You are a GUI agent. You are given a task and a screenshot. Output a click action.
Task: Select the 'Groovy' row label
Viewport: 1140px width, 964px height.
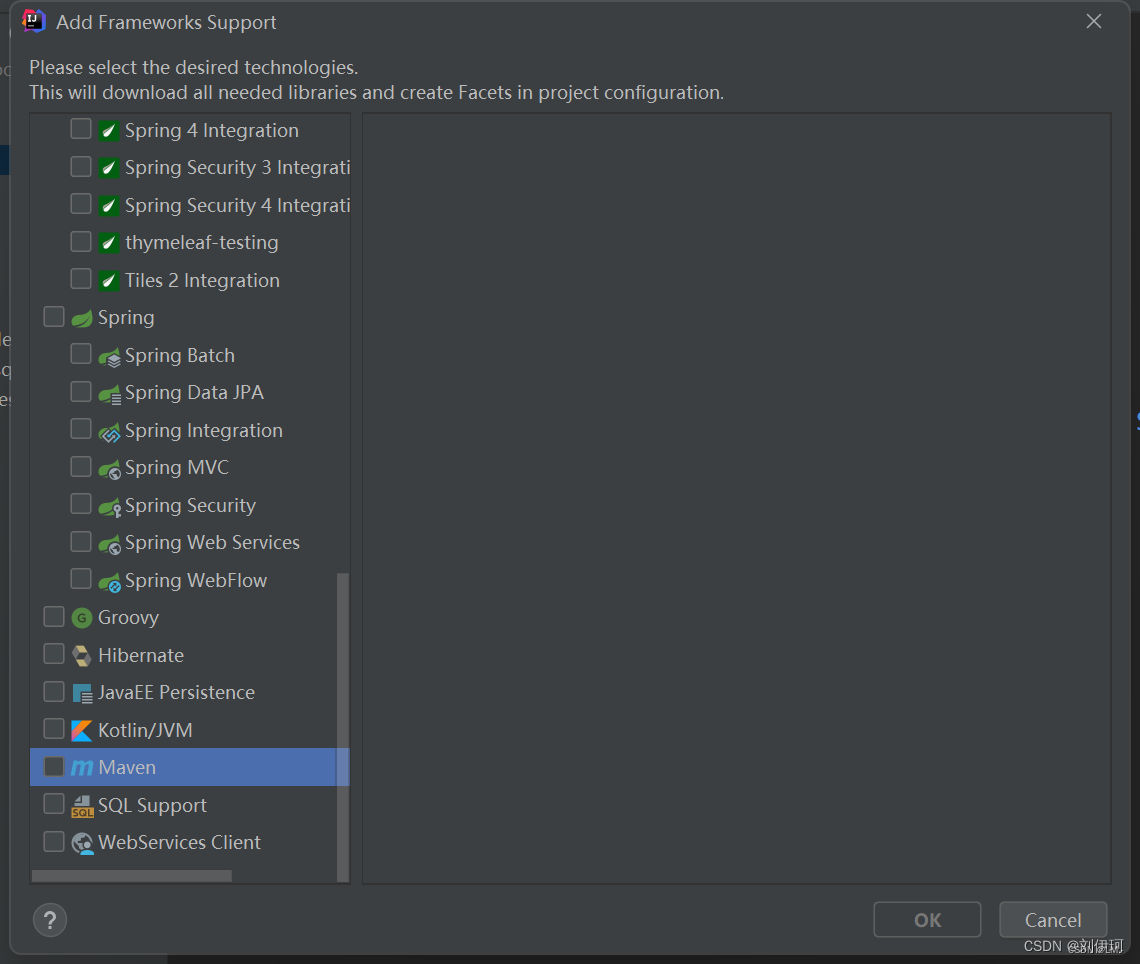129,618
